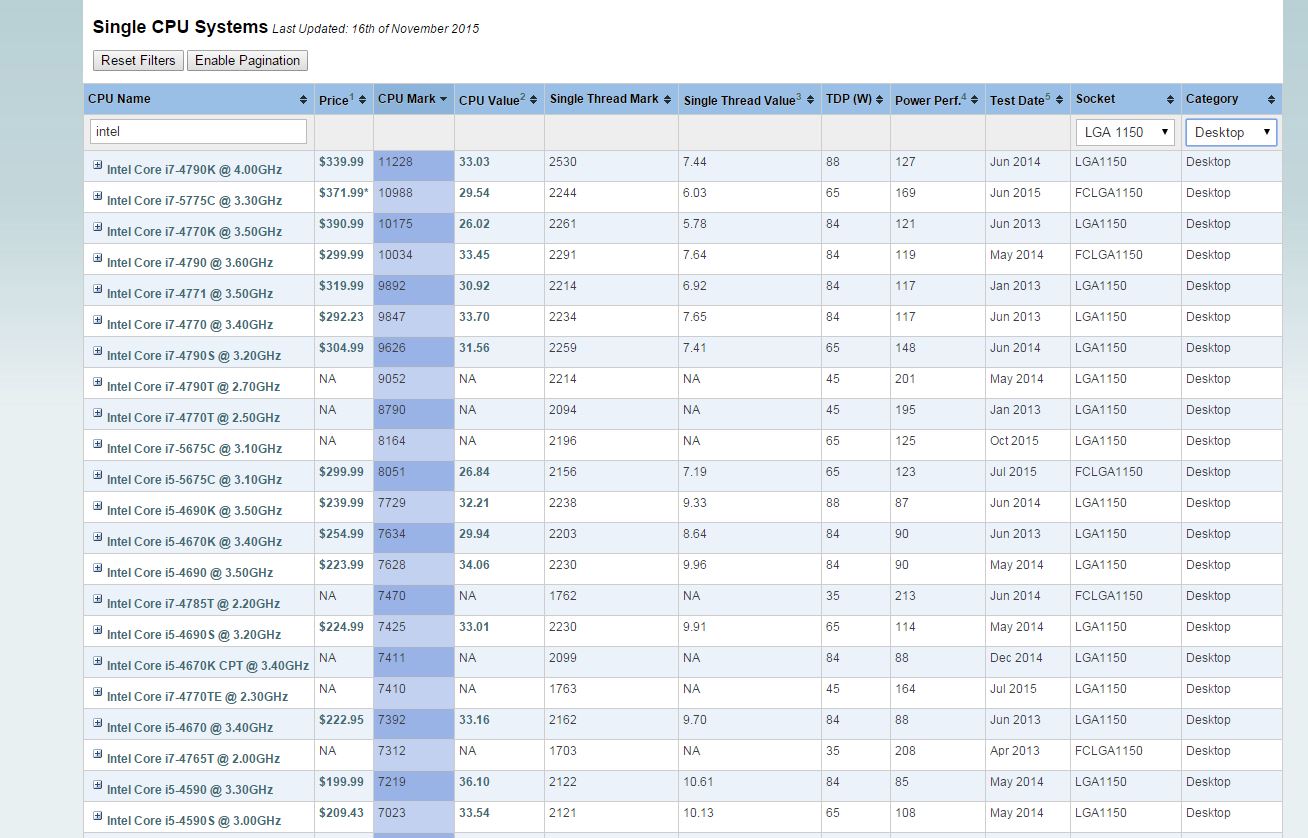Follow the $199.99 price link
Image resolution: width=1308 pixels, height=838 pixels.
tap(341, 782)
